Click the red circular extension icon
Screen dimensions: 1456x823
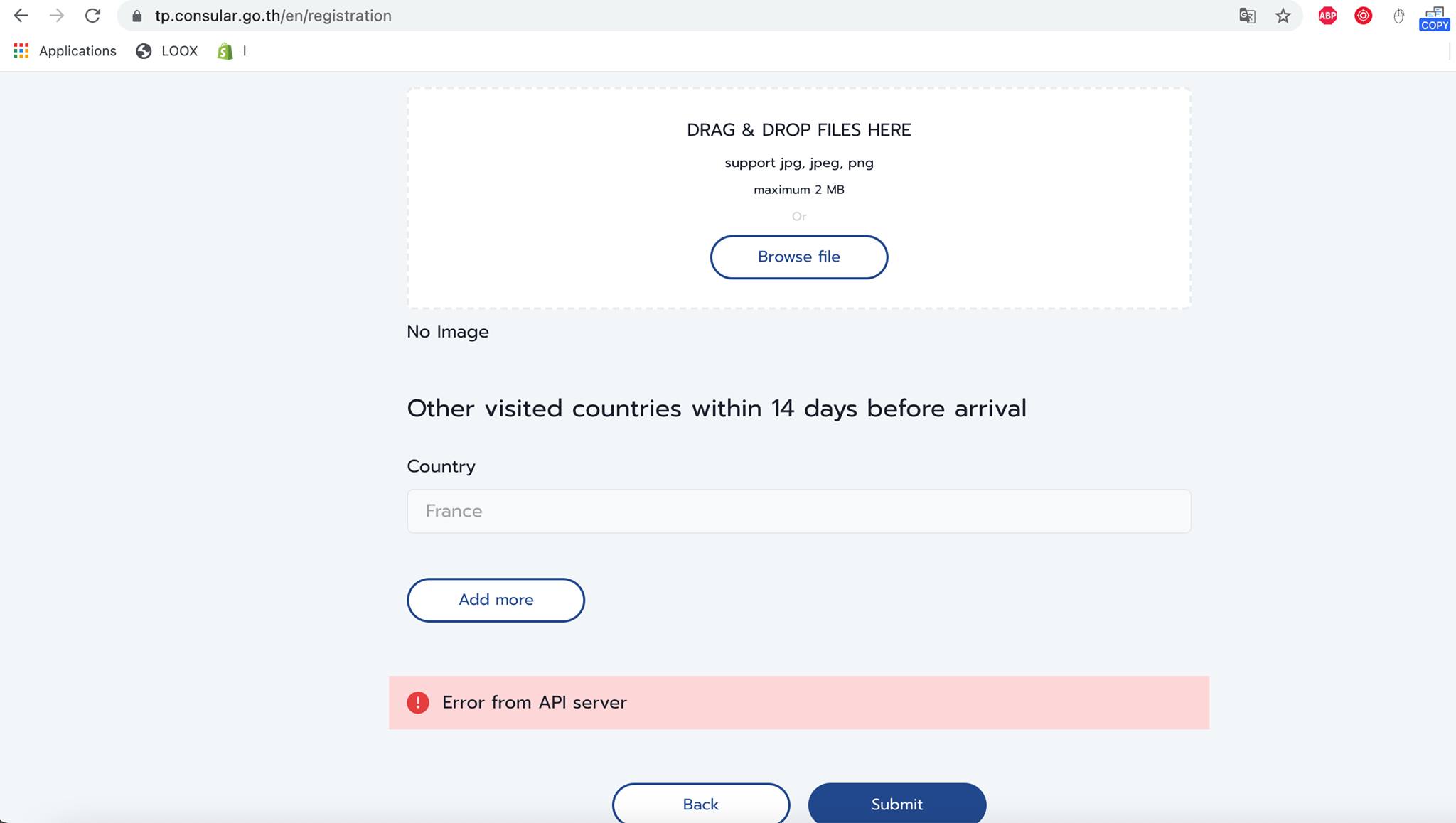tap(1363, 15)
